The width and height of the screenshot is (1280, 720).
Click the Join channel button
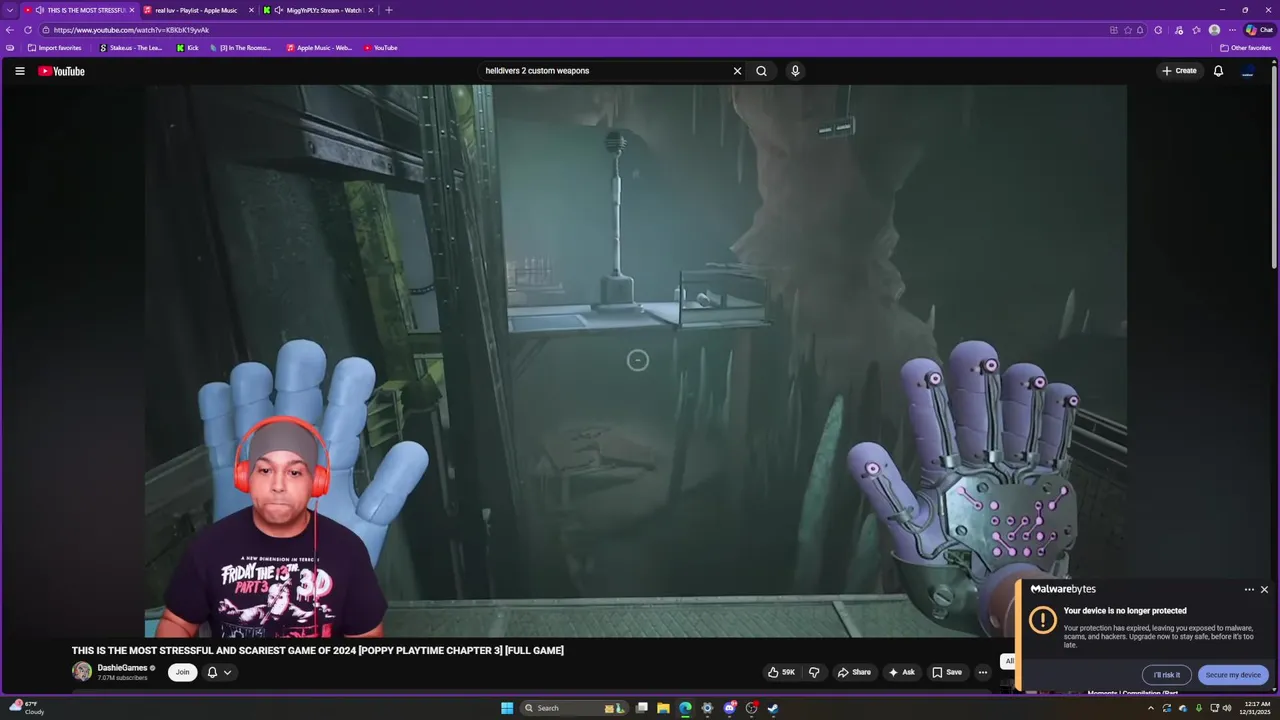click(x=182, y=672)
